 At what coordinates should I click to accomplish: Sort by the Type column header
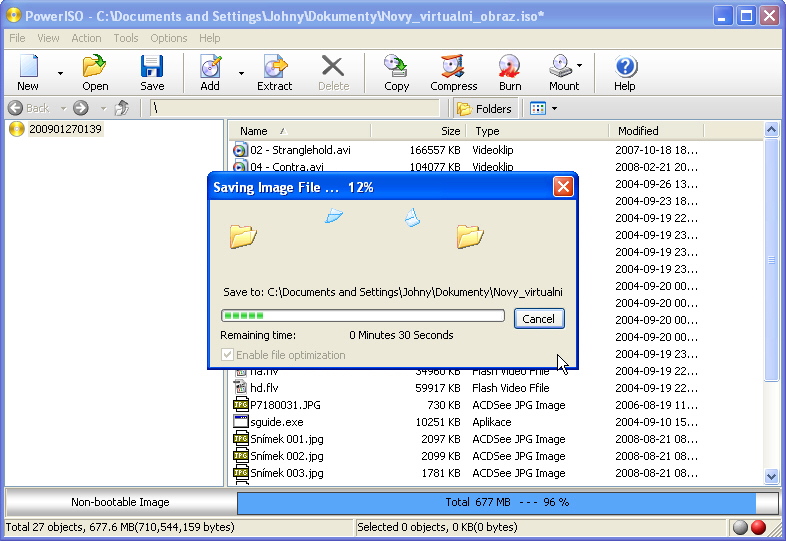[537, 131]
